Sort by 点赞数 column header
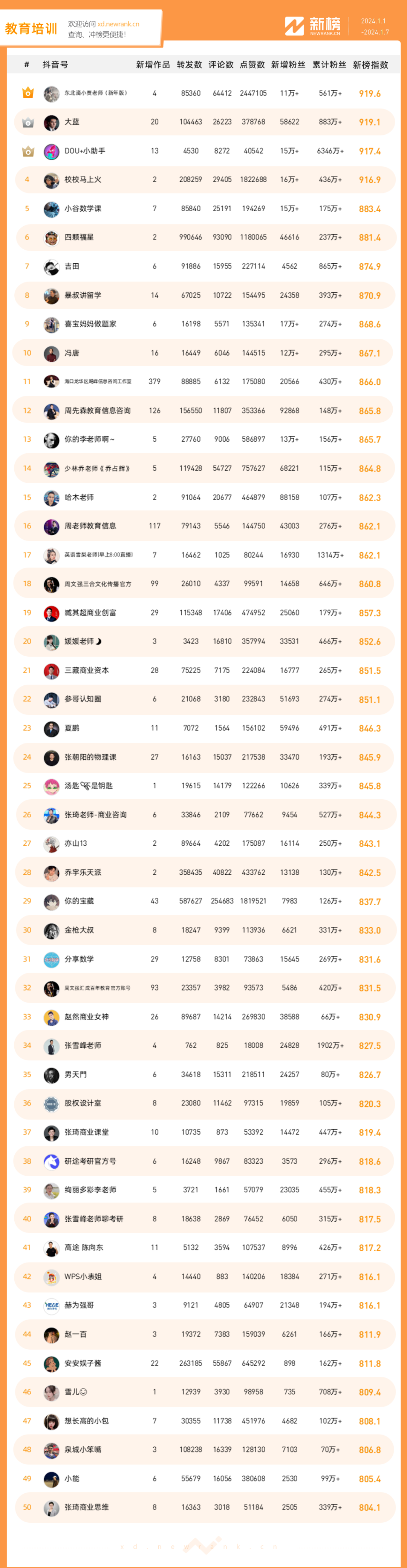The width and height of the screenshot is (407, 1568). 252,65
